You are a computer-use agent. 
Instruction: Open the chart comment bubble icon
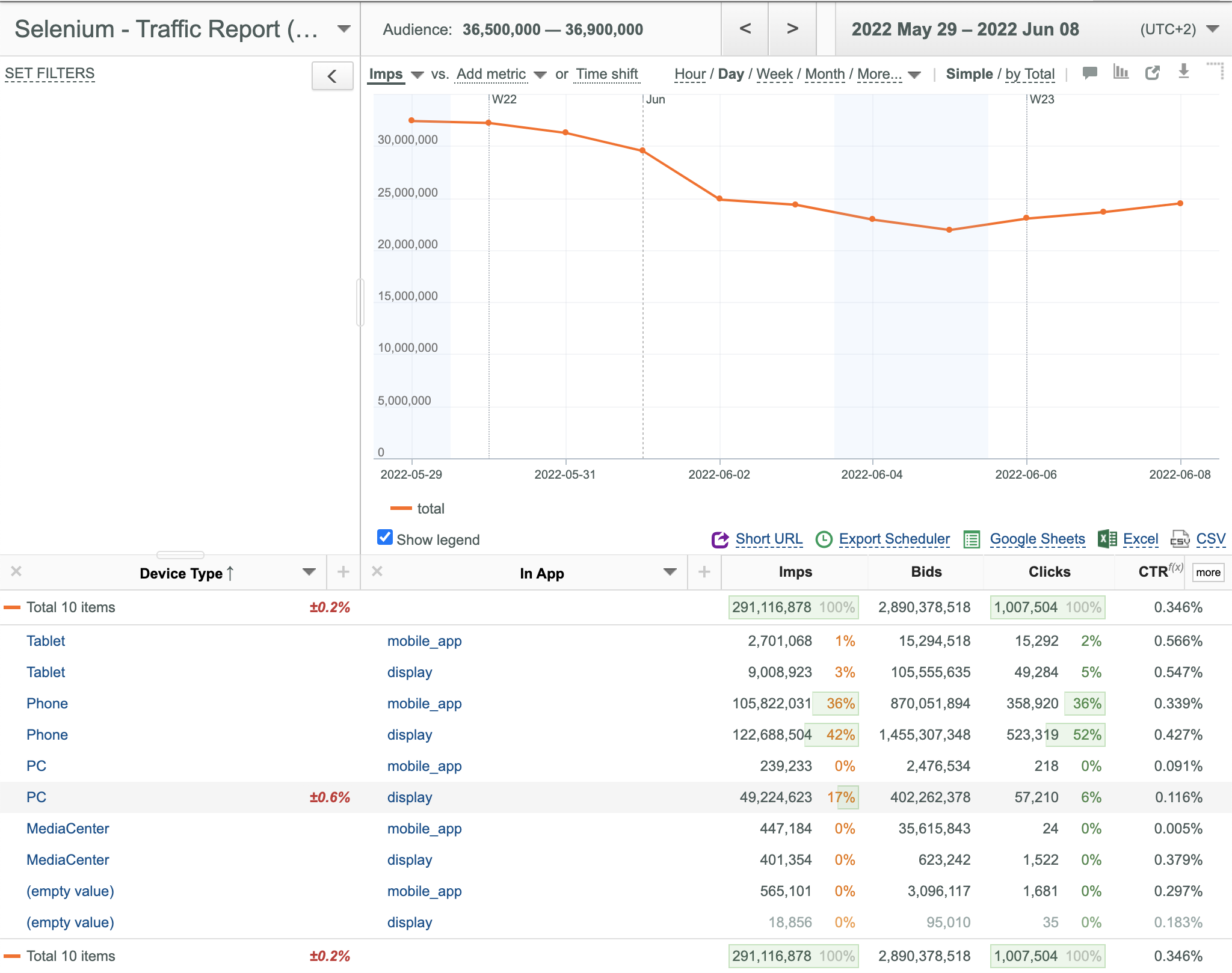[x=1089, y=73]
